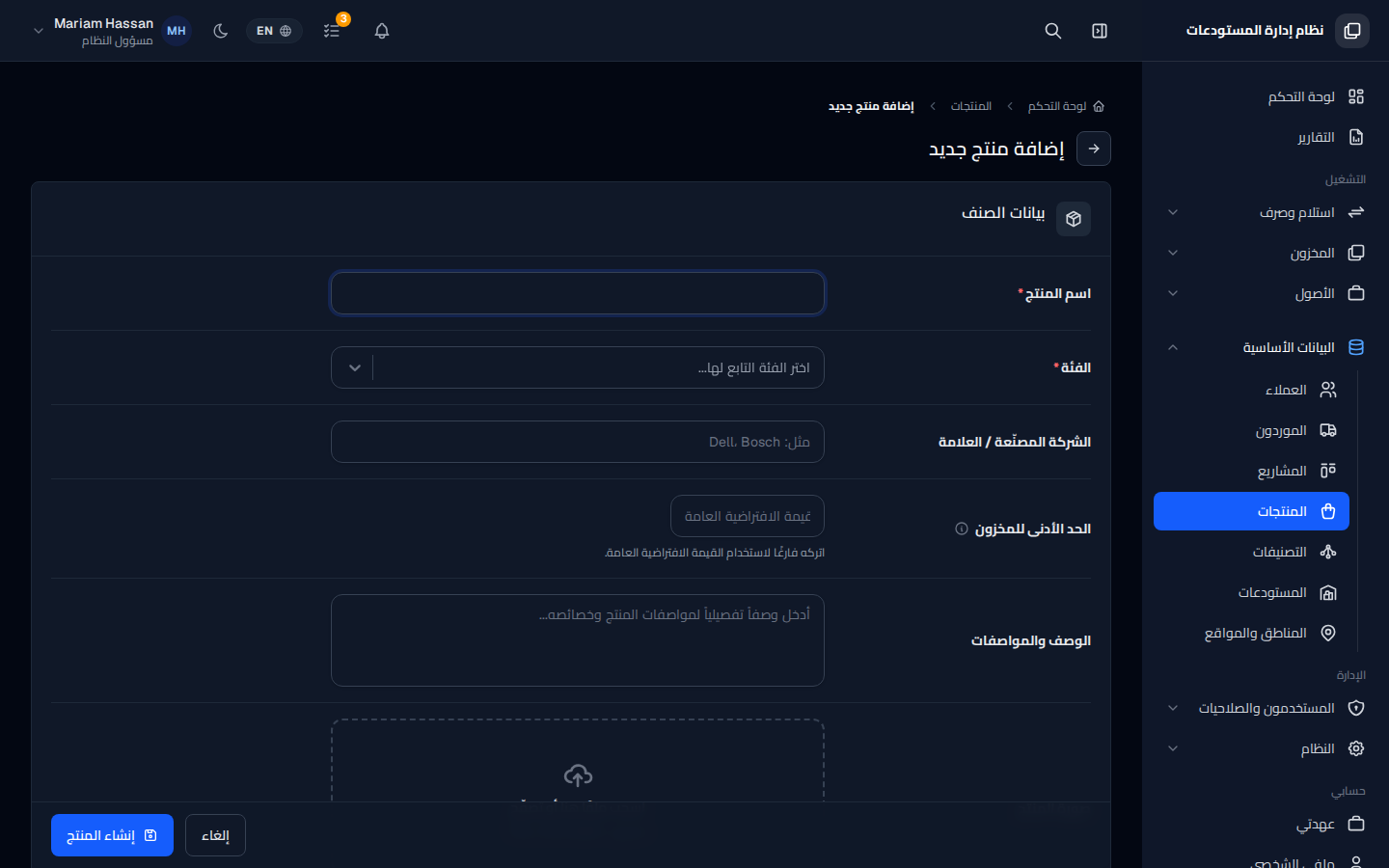Open the الفئة dropdown

578,367
